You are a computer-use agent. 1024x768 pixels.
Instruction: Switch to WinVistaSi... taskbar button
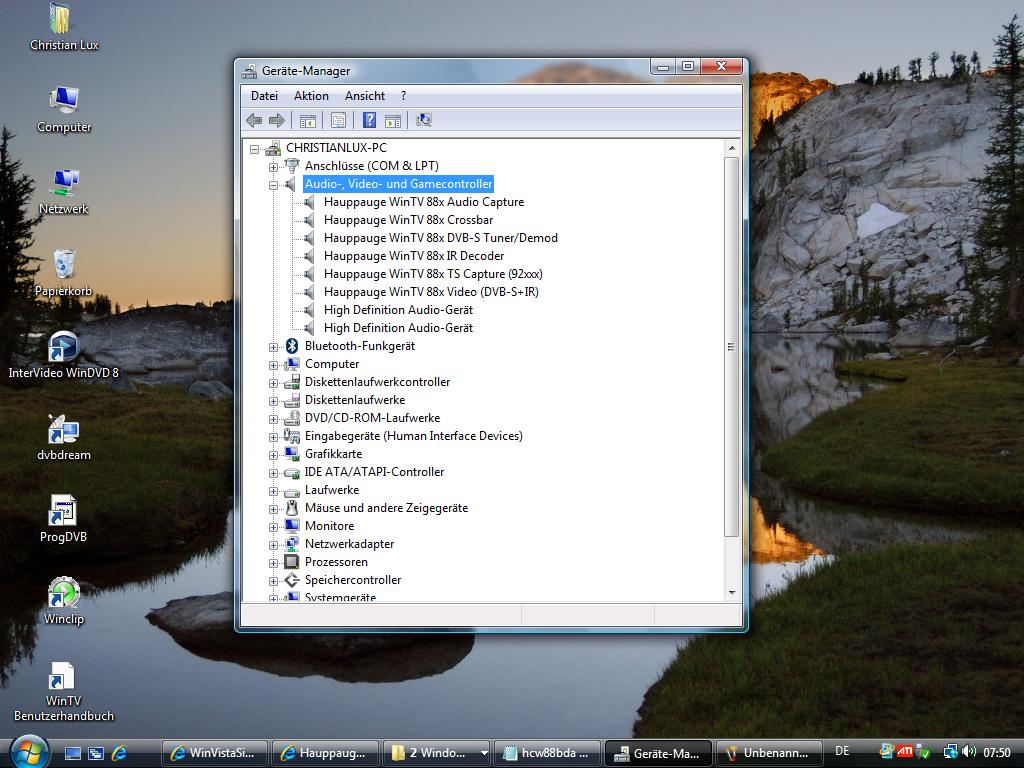click(215, 753)
